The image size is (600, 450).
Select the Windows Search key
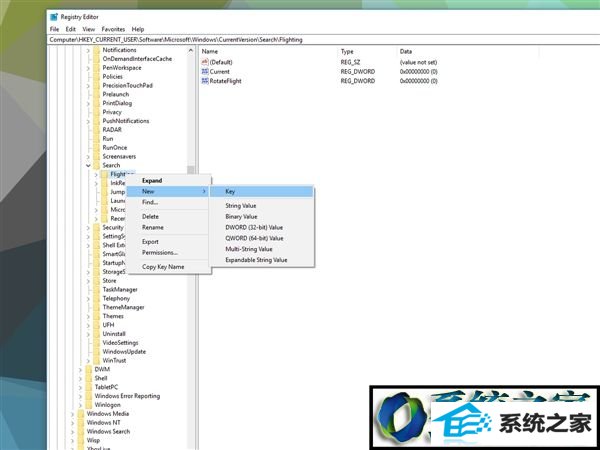pyautogui.click(x=108, y=432)
